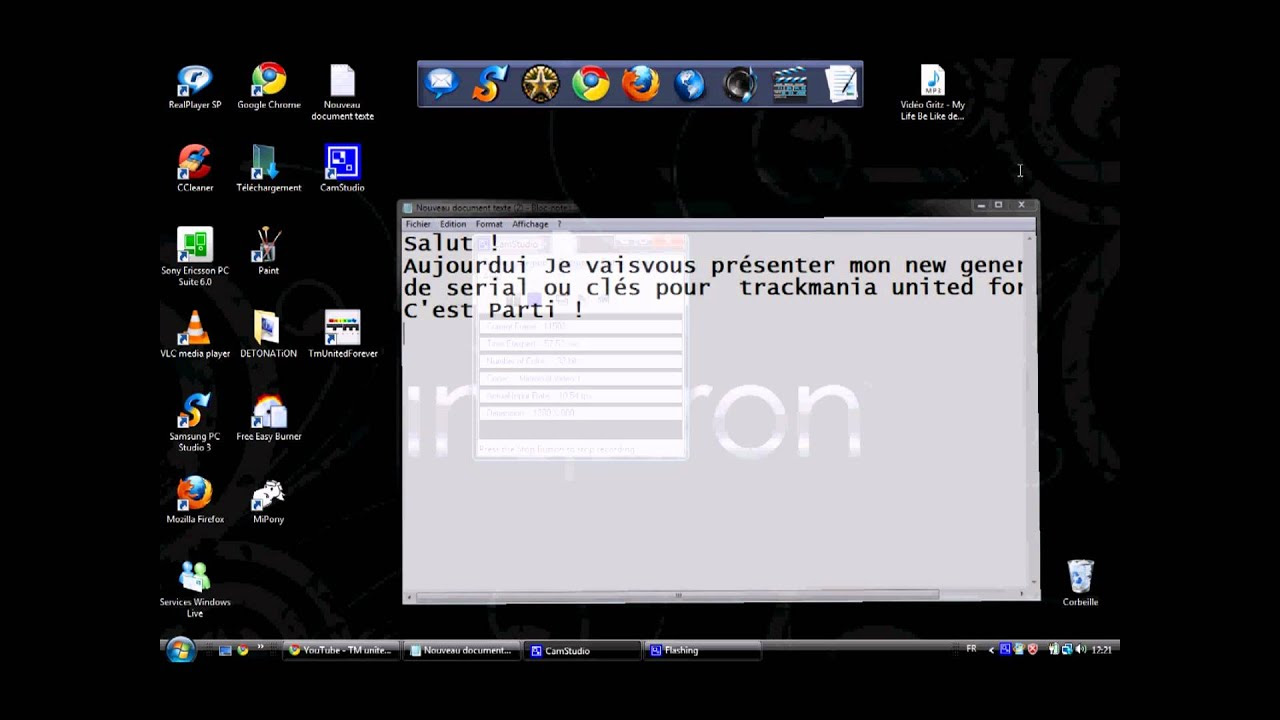Image resolution: width=1280 pixels, height=720 pixels.
Task: Open Fichier menu in Notepad
Action: [418, 224]
